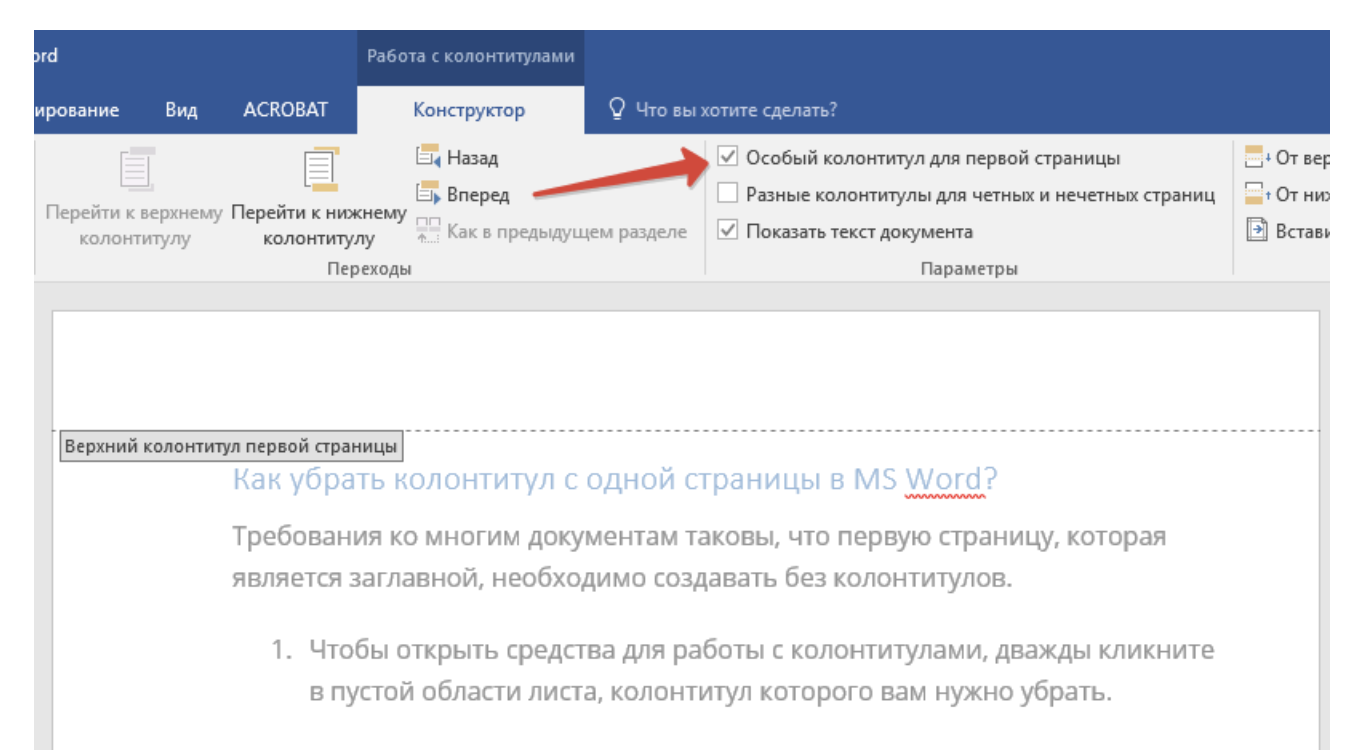This screenshot has height=750, width=1372.
Task: Click the partly visible 'ирование' ribbon tab
Action: [77, 110]
